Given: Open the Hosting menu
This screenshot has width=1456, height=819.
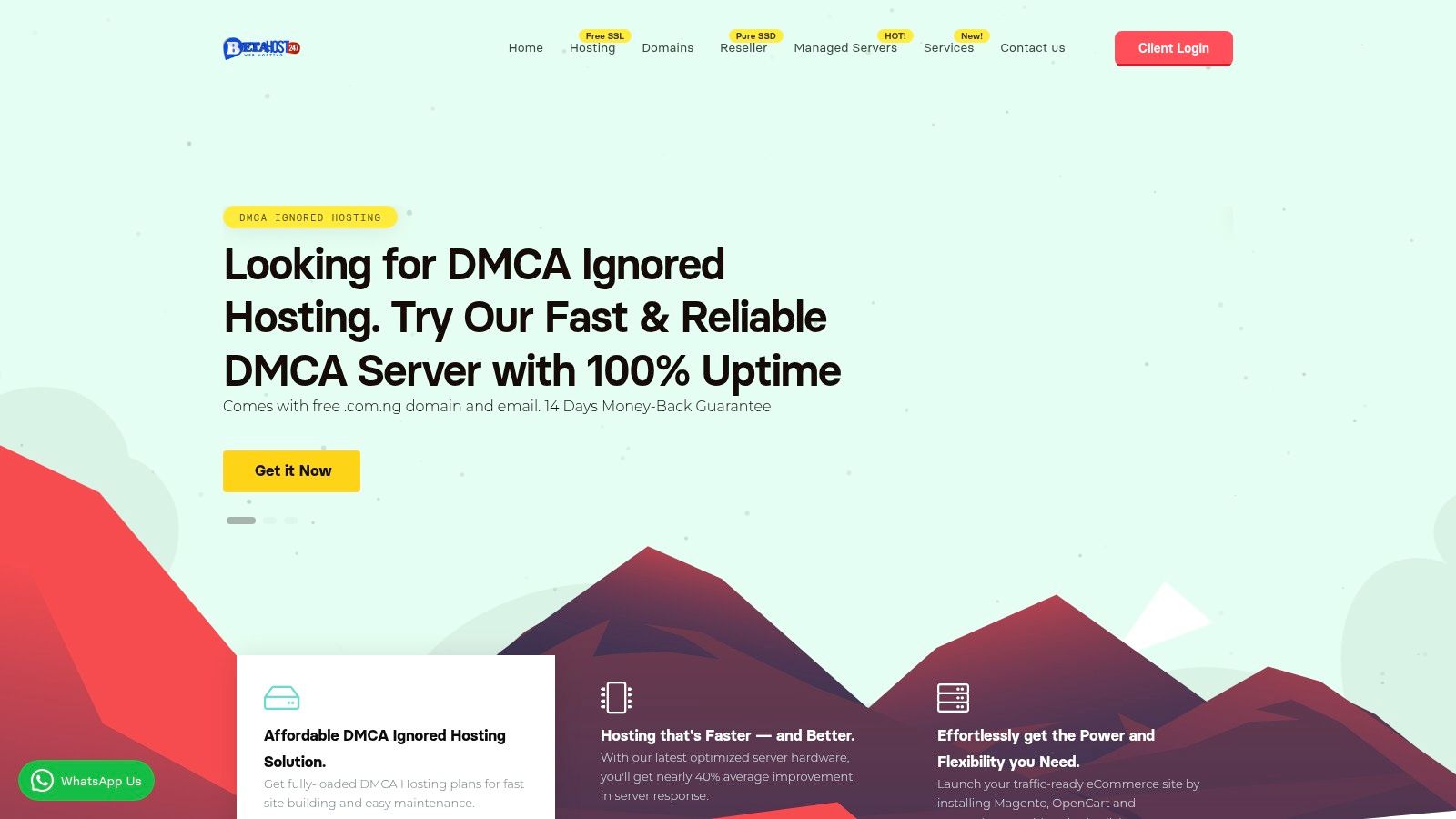Looking at the screenshot, I should 592,48.
